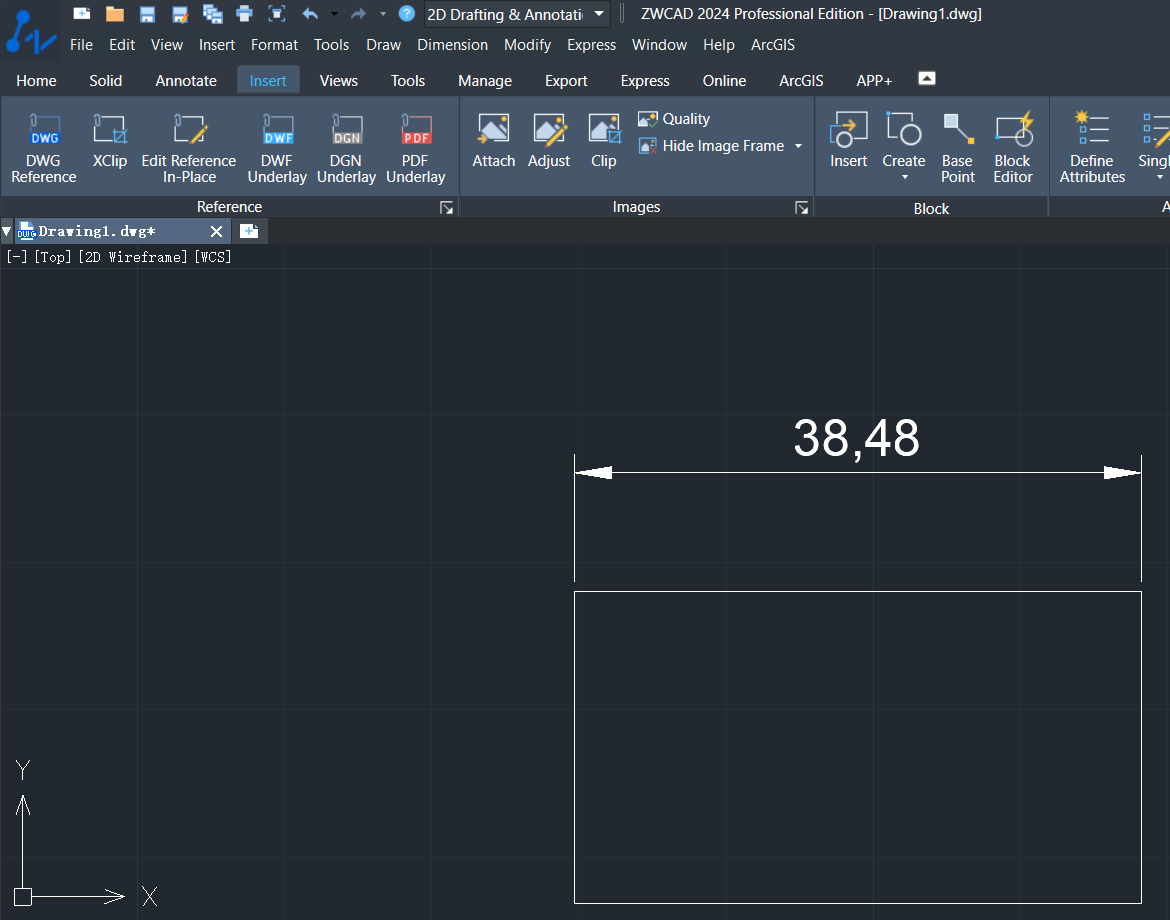Open the Format menu

(275, 45)
